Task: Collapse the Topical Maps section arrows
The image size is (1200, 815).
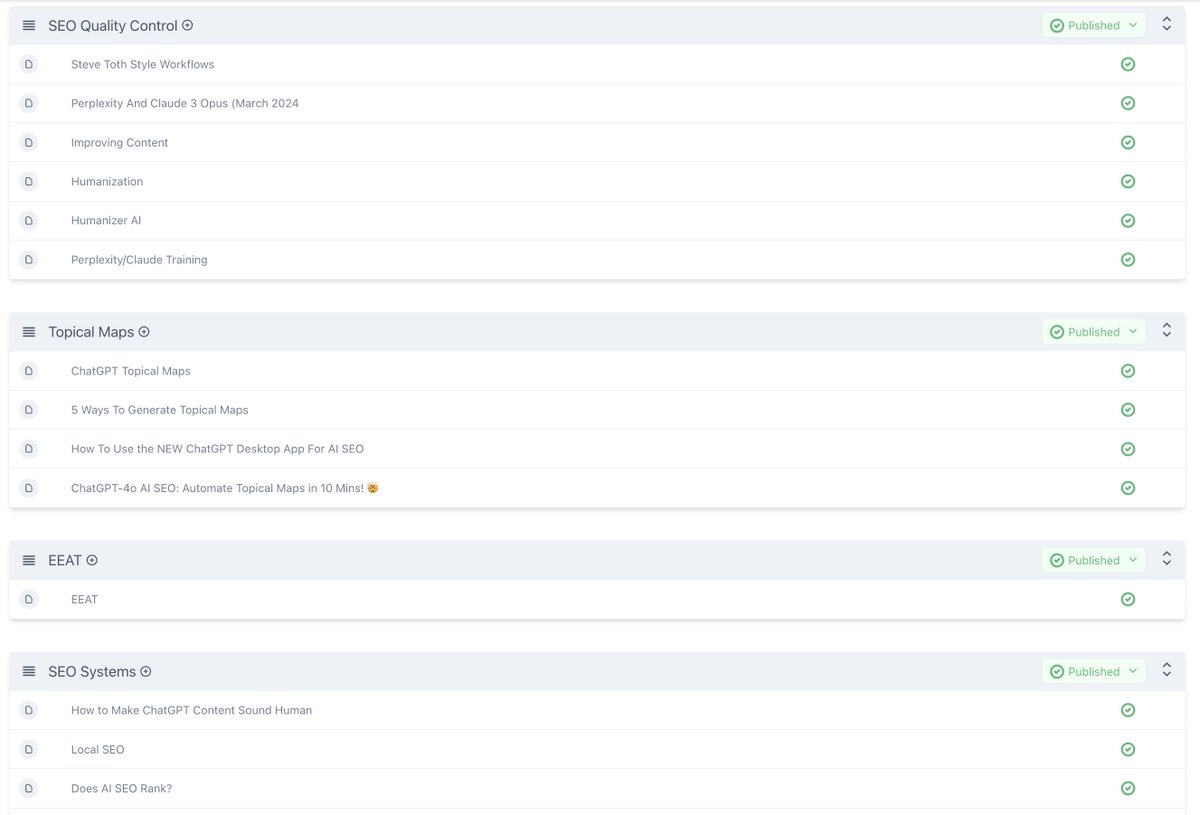Action: [x=1166, y=331]
